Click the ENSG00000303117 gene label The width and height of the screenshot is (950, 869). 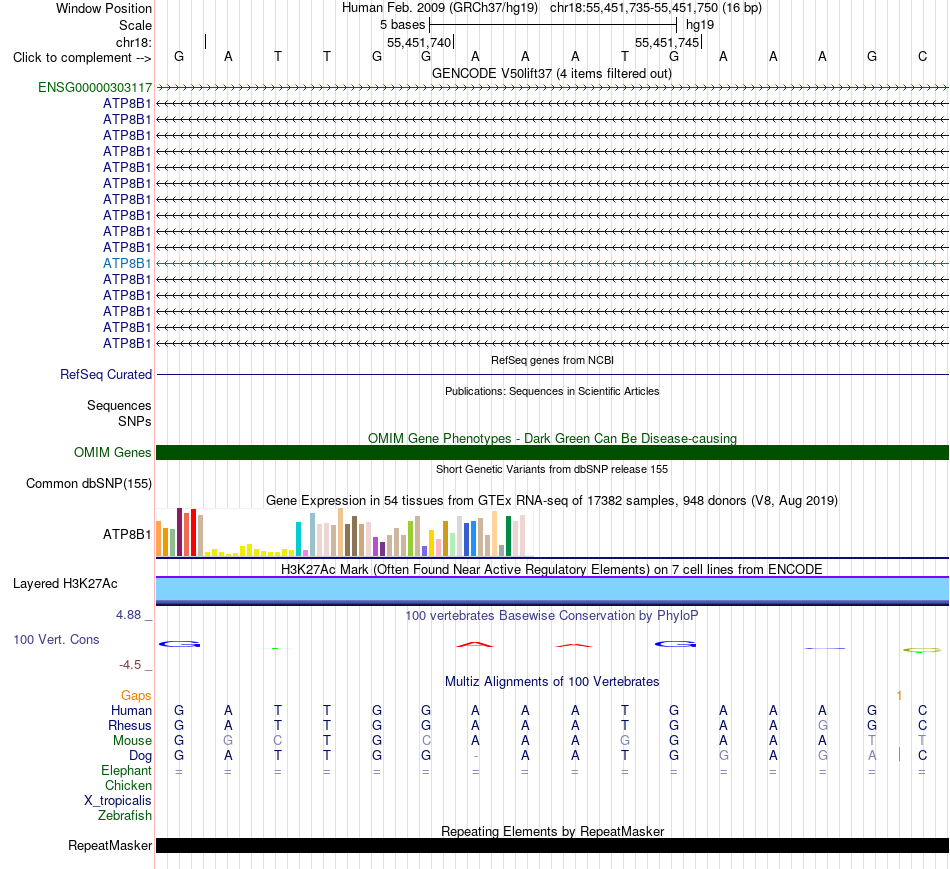[95, 87]
